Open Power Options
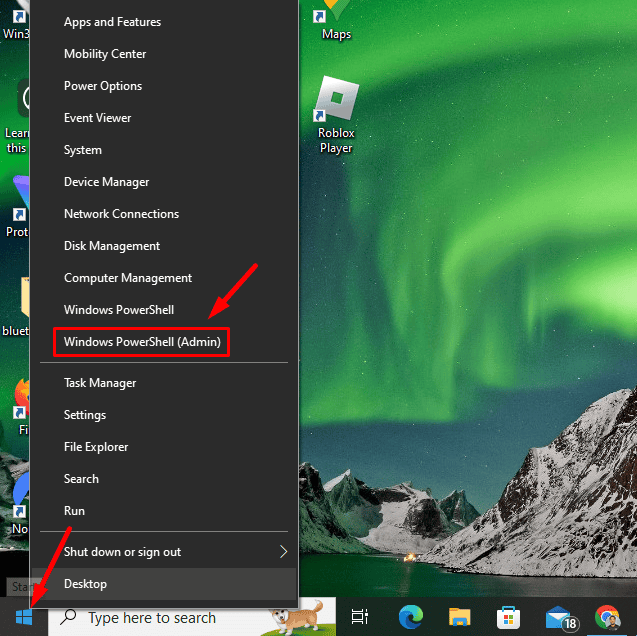 tap(164, 86)
